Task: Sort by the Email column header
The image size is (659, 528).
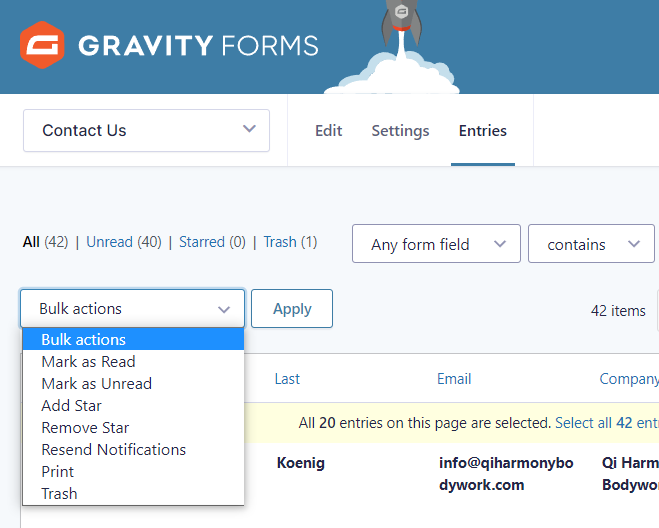Action: click(454, 379)
